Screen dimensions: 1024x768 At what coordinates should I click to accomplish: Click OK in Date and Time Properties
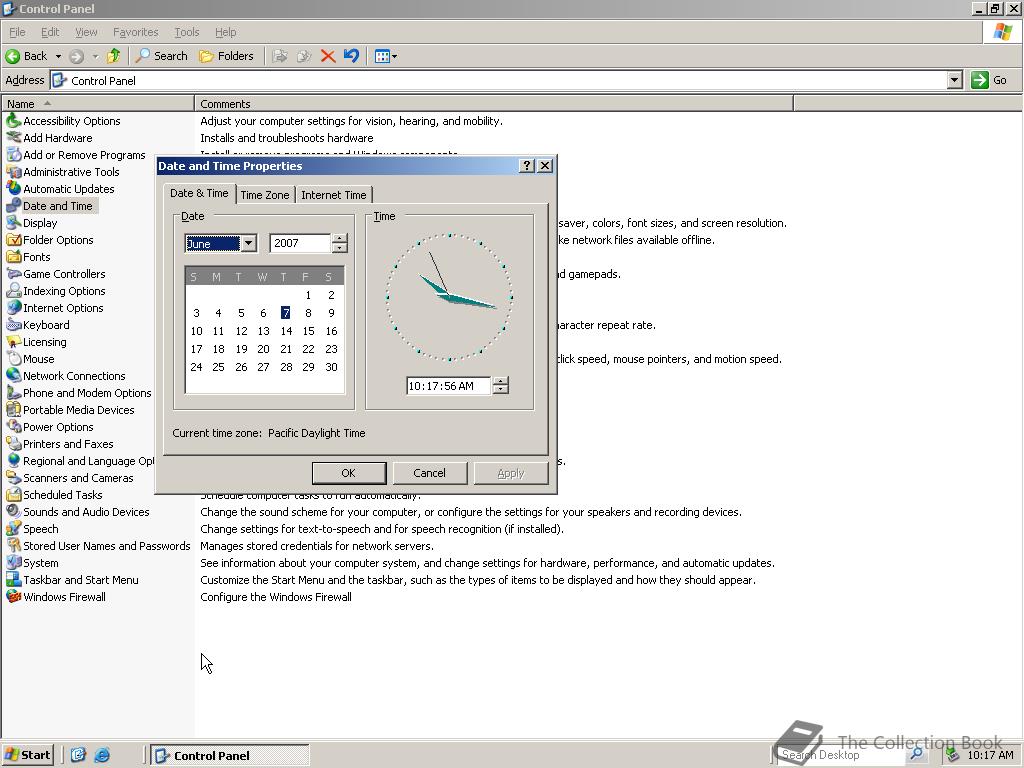[x=349, y=473]
